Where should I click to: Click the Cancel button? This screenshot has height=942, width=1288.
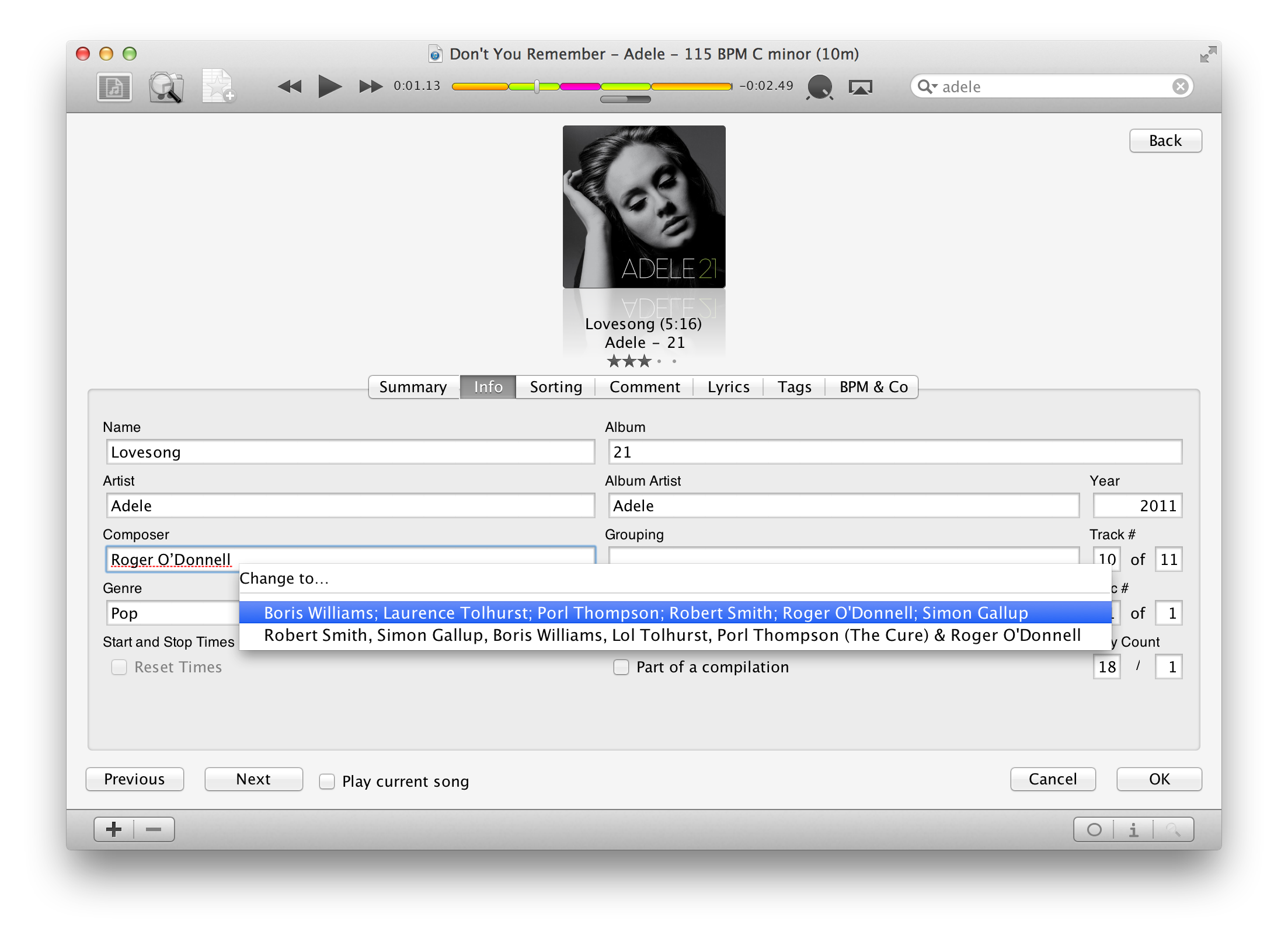coord(1053,779)
